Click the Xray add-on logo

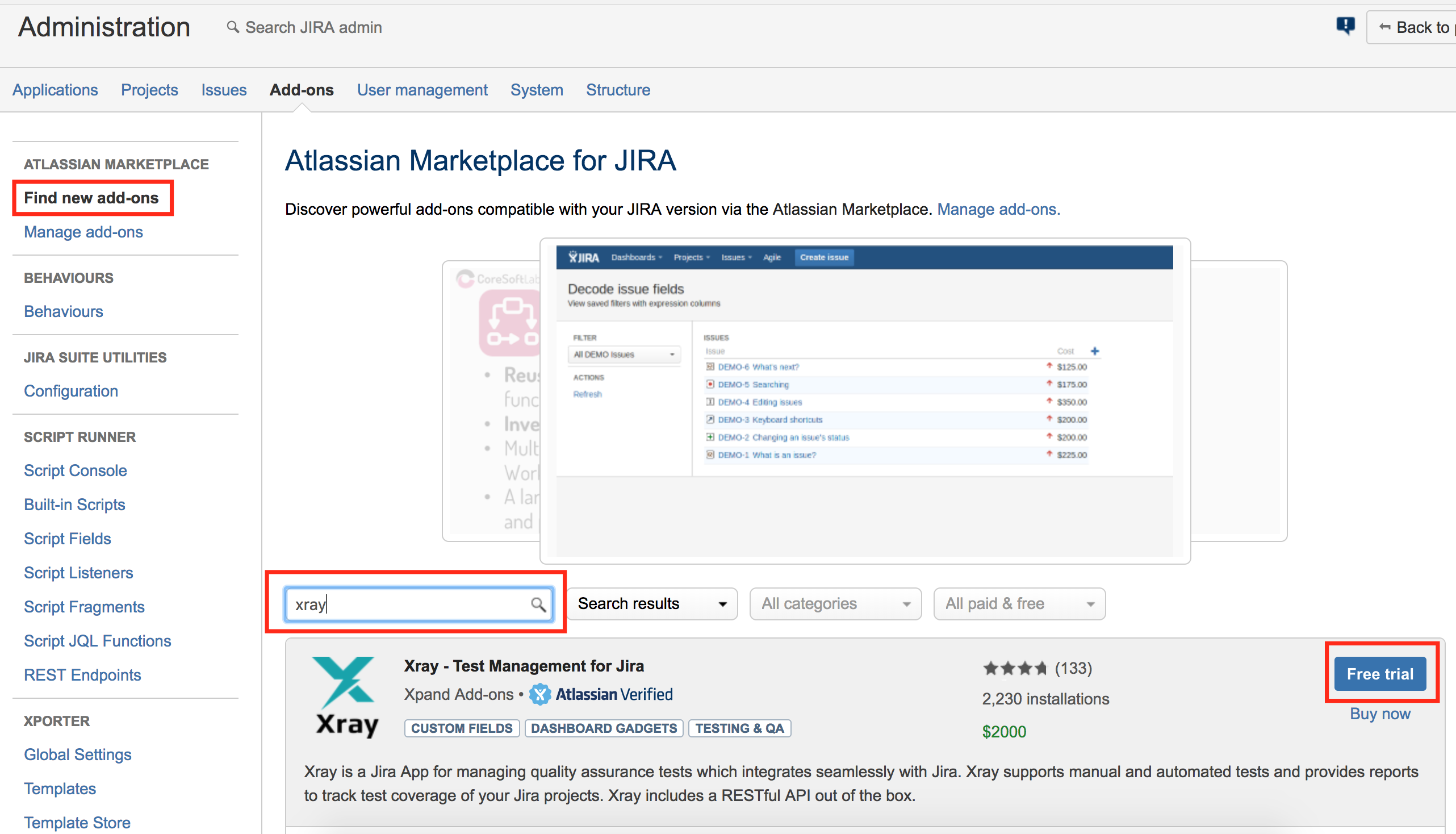tap(346, 696)
